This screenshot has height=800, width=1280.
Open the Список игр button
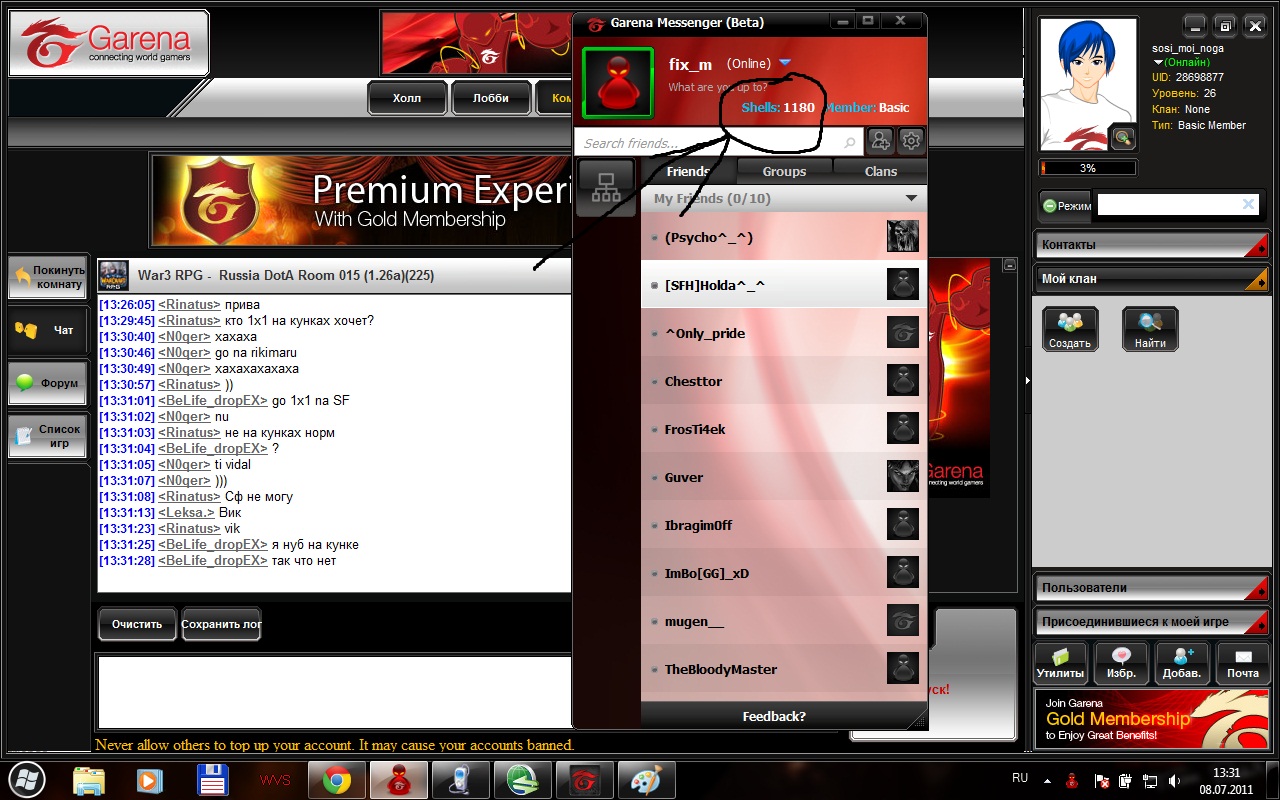tap(47, 436)
